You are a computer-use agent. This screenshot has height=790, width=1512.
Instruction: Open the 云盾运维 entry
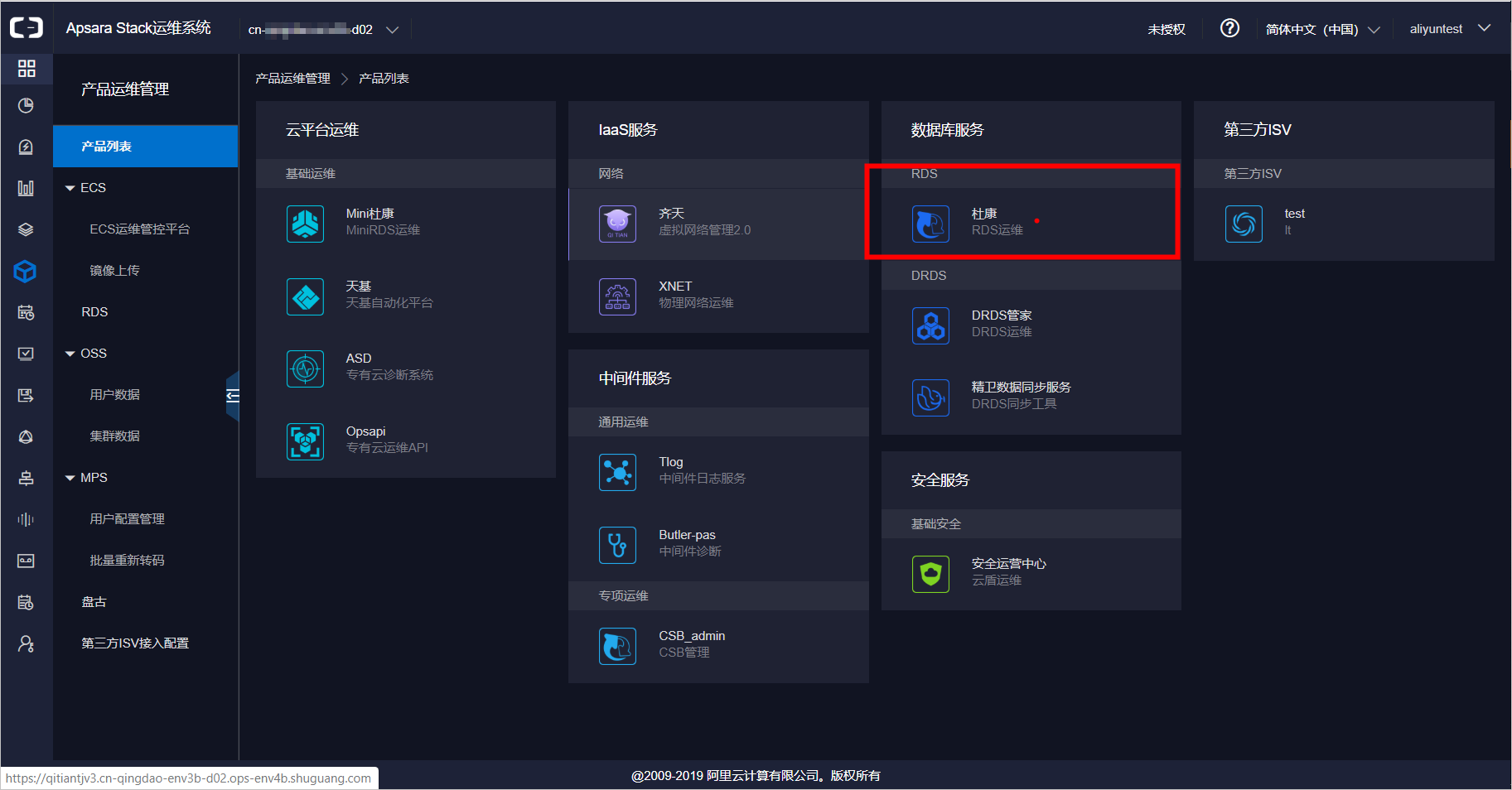tap(997, 580)
